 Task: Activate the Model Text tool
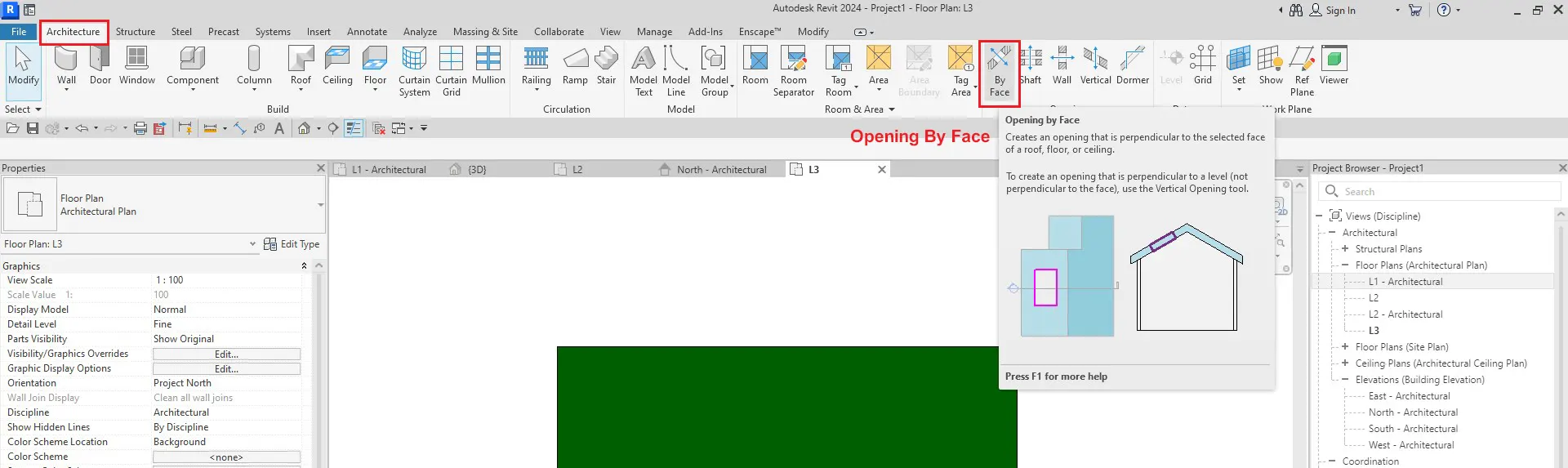coord(644,71)
